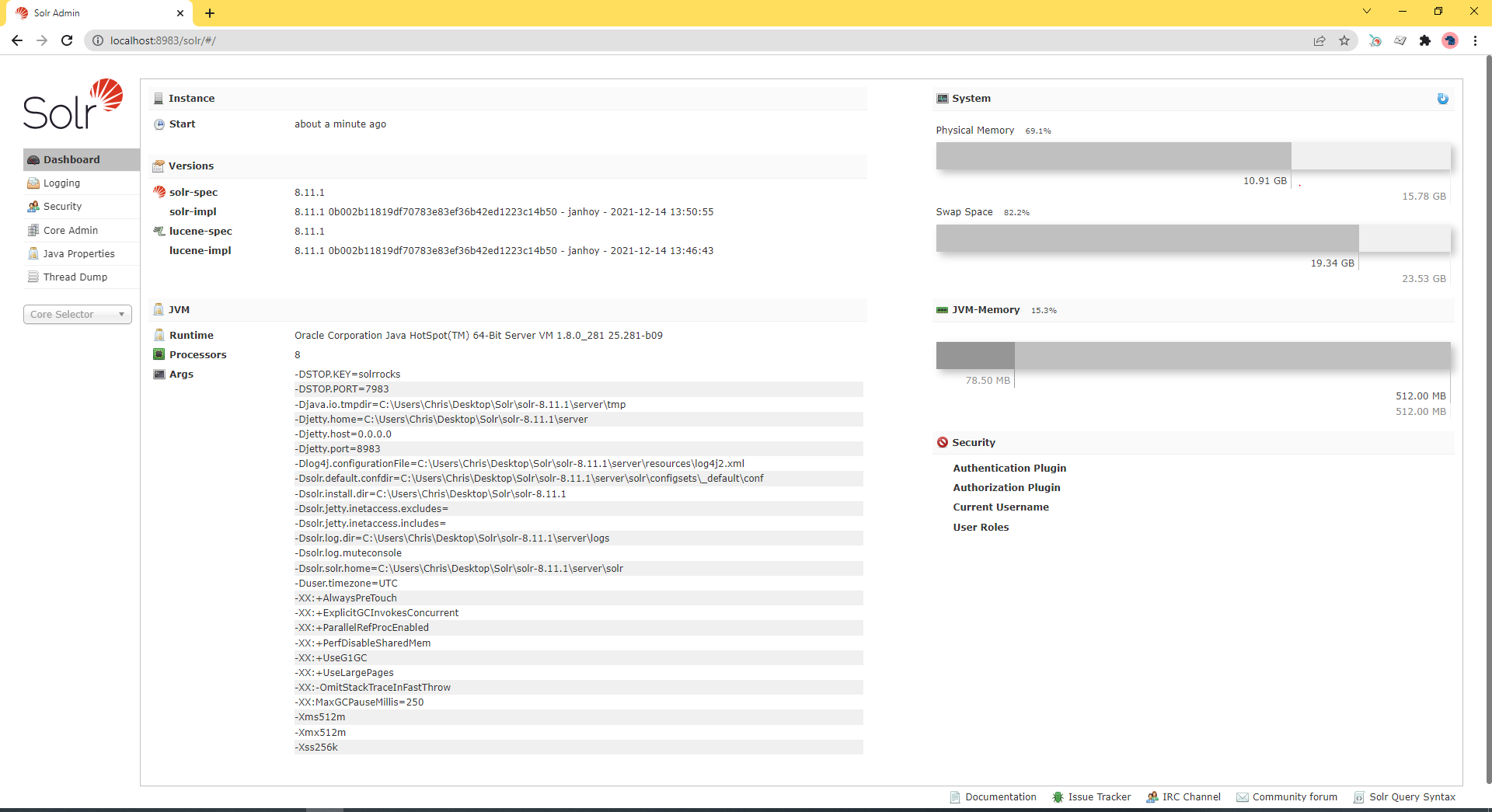Click the page vertical scrollbar

click(x=1487, y=420)
